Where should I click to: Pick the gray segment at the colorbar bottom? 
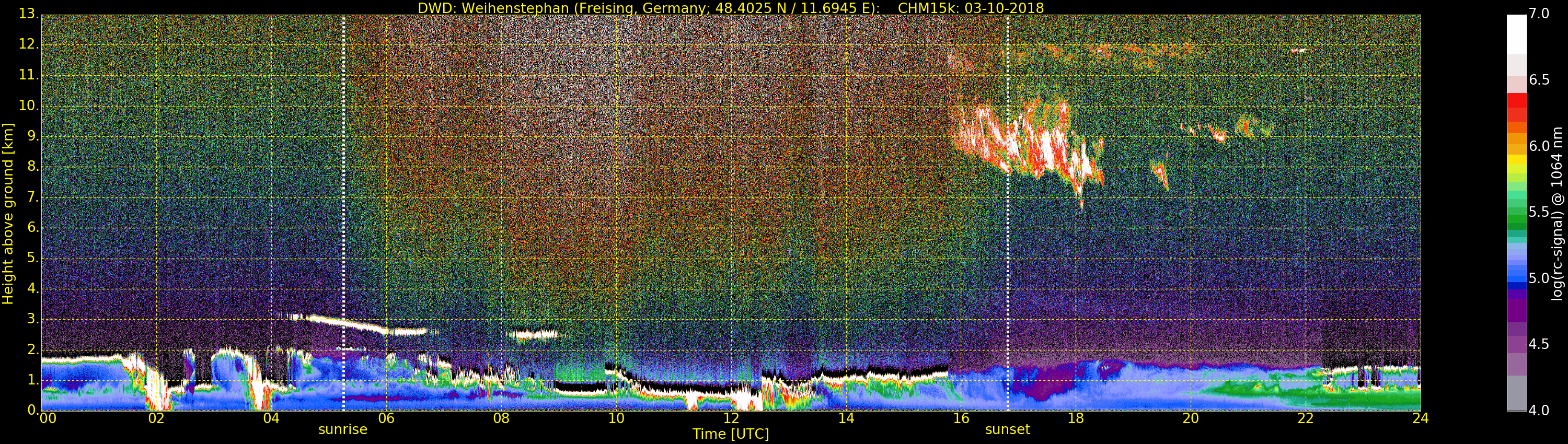click(1517, 393)
